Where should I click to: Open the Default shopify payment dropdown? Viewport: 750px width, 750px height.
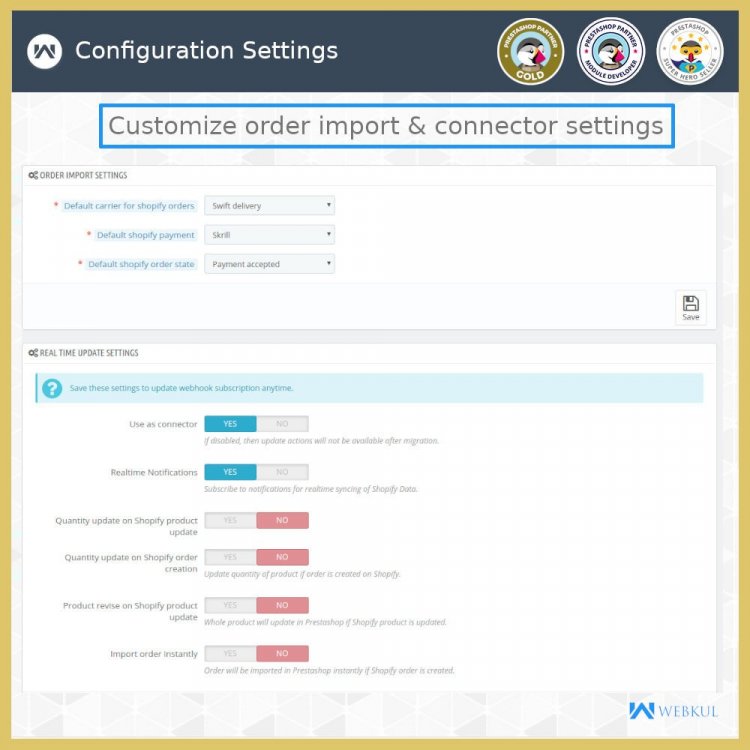pyautogui.click(x=269, y=235)
